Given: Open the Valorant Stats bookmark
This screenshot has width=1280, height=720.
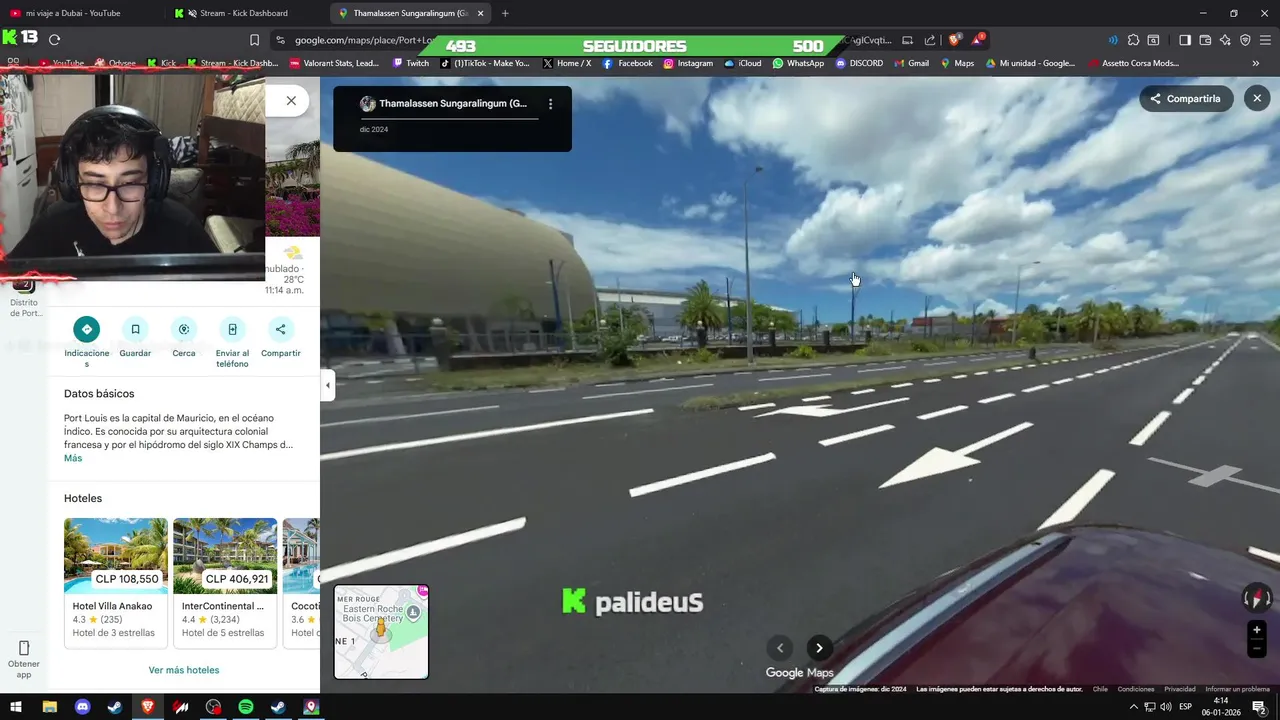Looking at the screenshot, I should [334, 63].
